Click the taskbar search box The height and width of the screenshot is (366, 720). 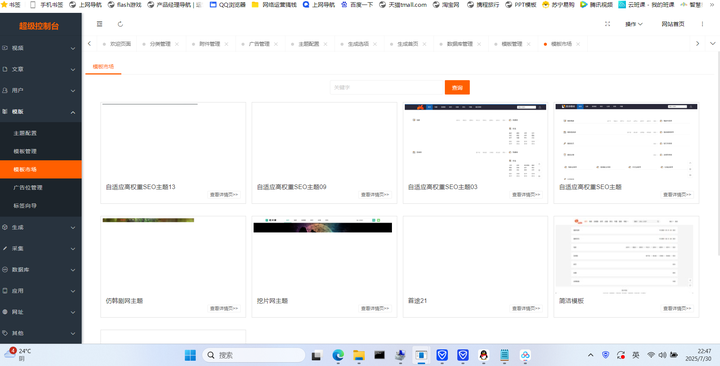point(253,355)
